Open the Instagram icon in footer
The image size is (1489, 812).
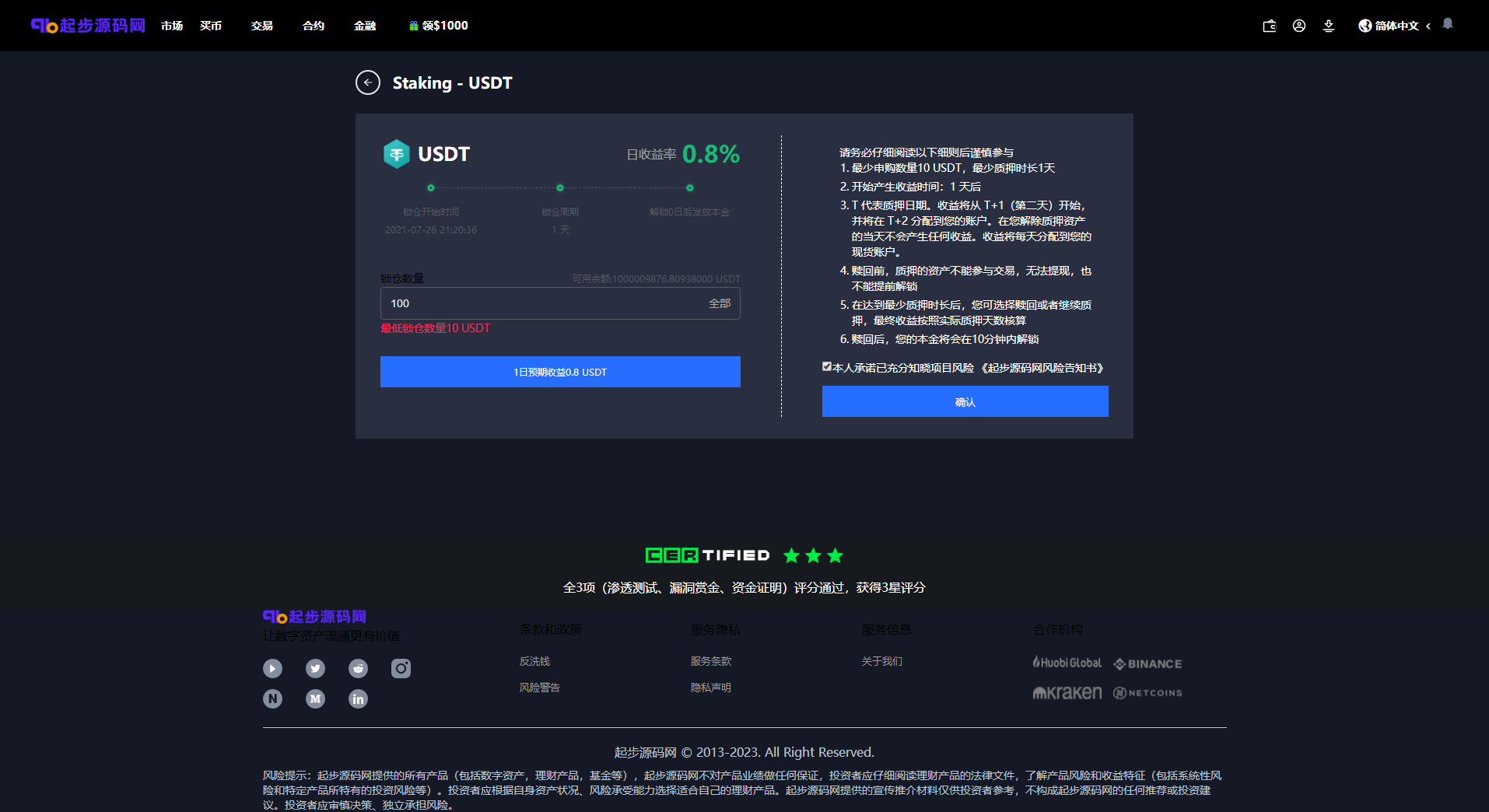(x=401, y=668)
